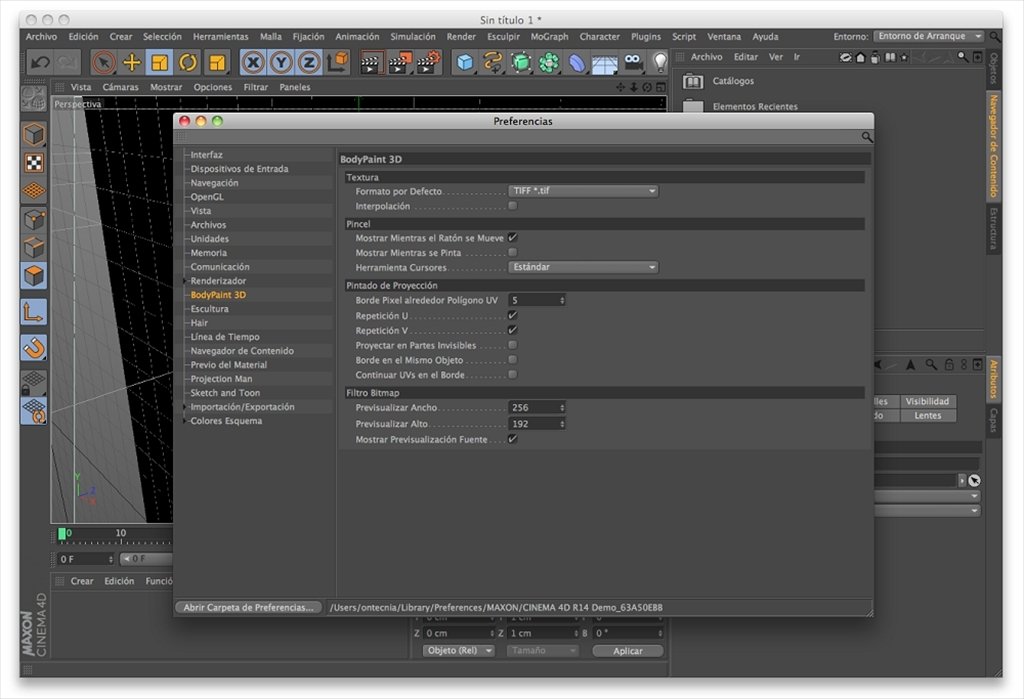This screenshot has height=699, width=1024.
Task: Toggle the Y axis lock
Action: [x=281, y=63]
